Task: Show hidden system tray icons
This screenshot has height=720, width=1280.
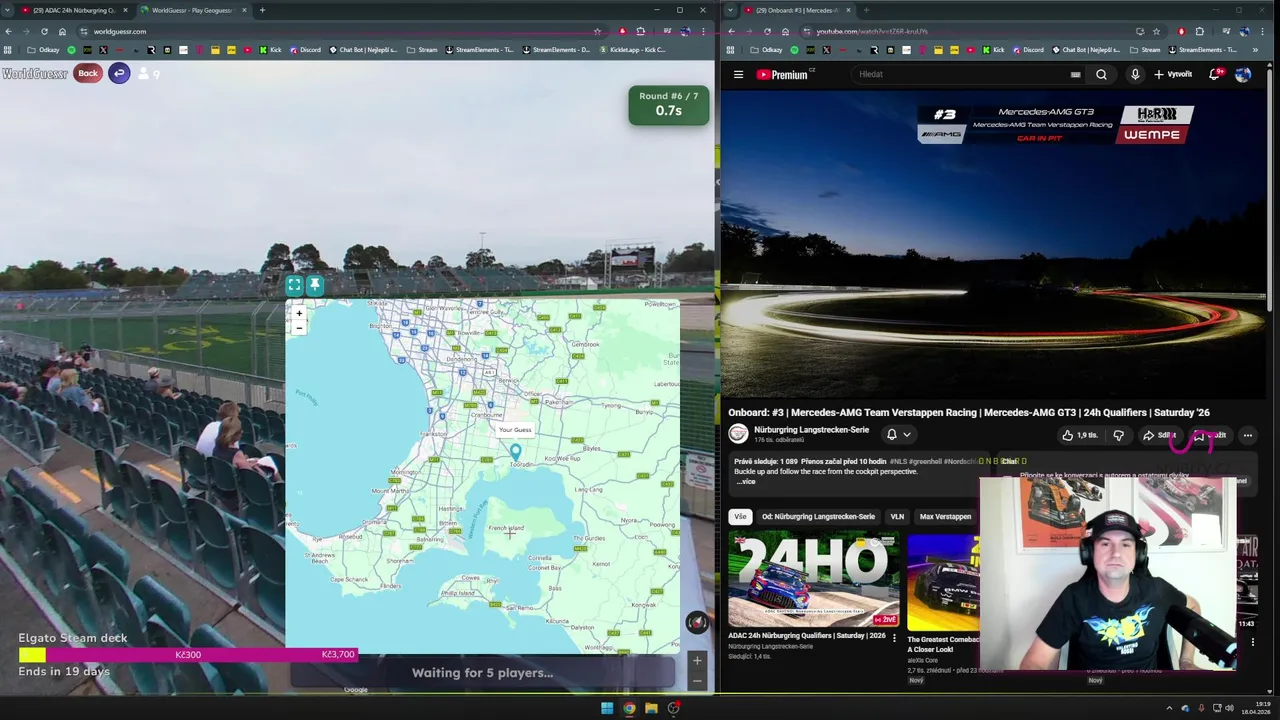Action: click(x=1169, y=708)
